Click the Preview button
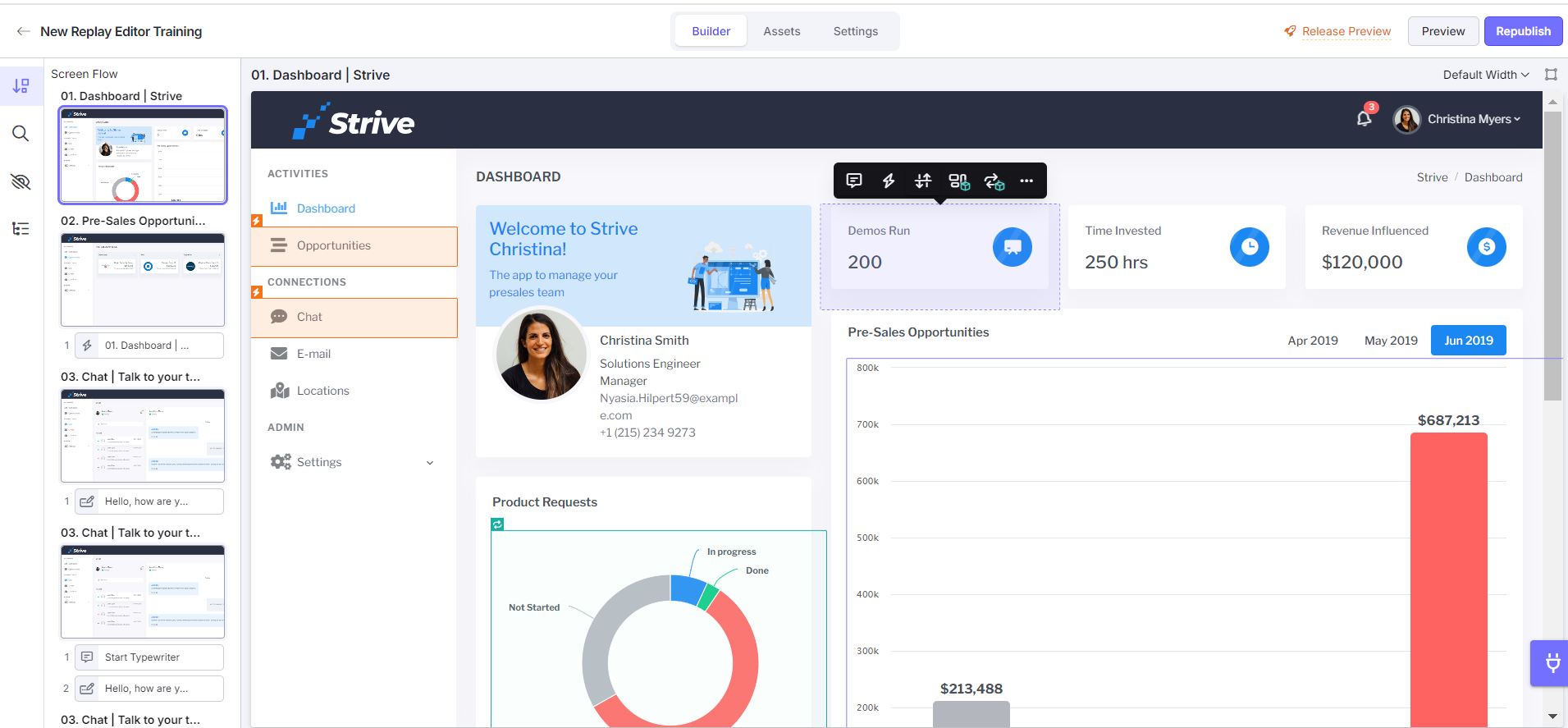 (1443, 31)
